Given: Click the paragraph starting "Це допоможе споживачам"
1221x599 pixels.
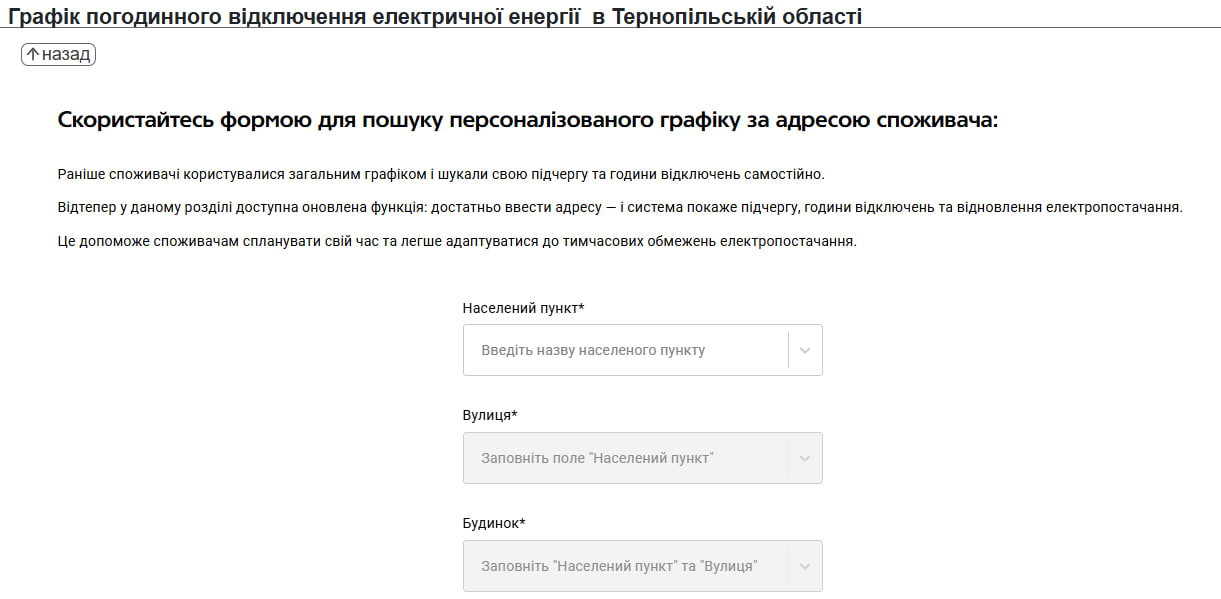Looking at the screenshot, I should click(457, 242).
